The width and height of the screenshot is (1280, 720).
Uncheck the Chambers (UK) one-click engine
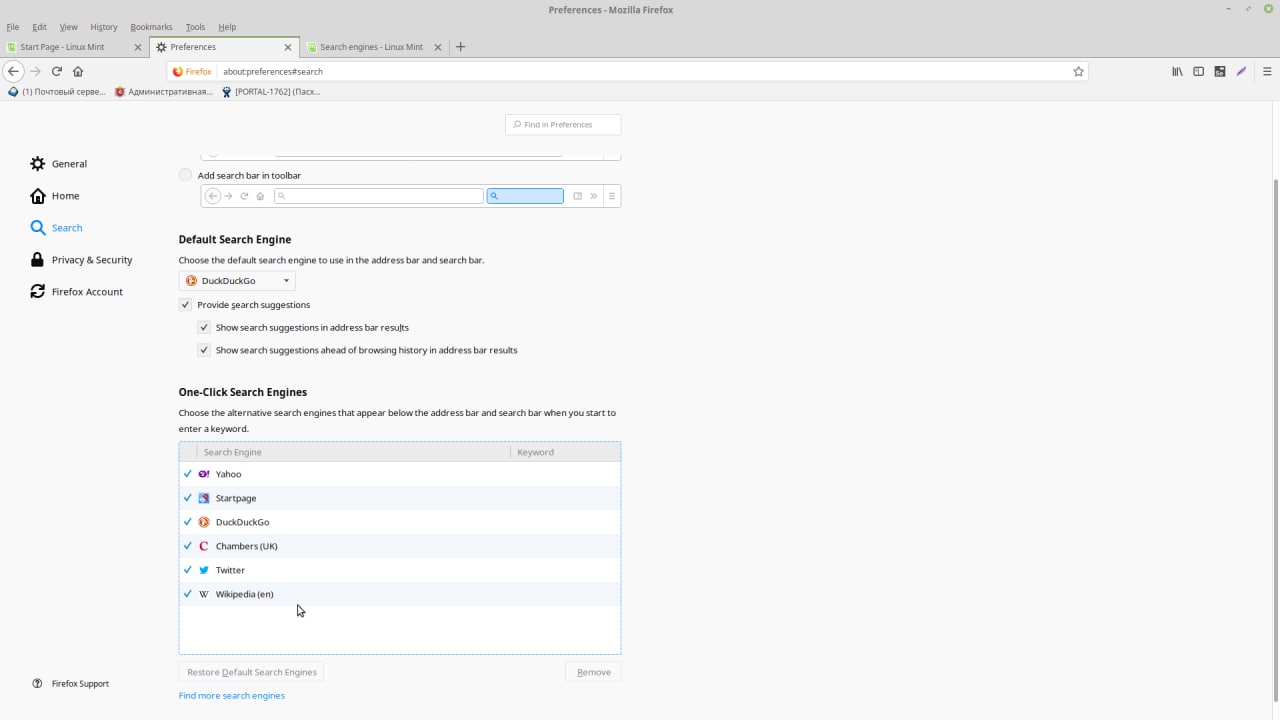point(187,546)
